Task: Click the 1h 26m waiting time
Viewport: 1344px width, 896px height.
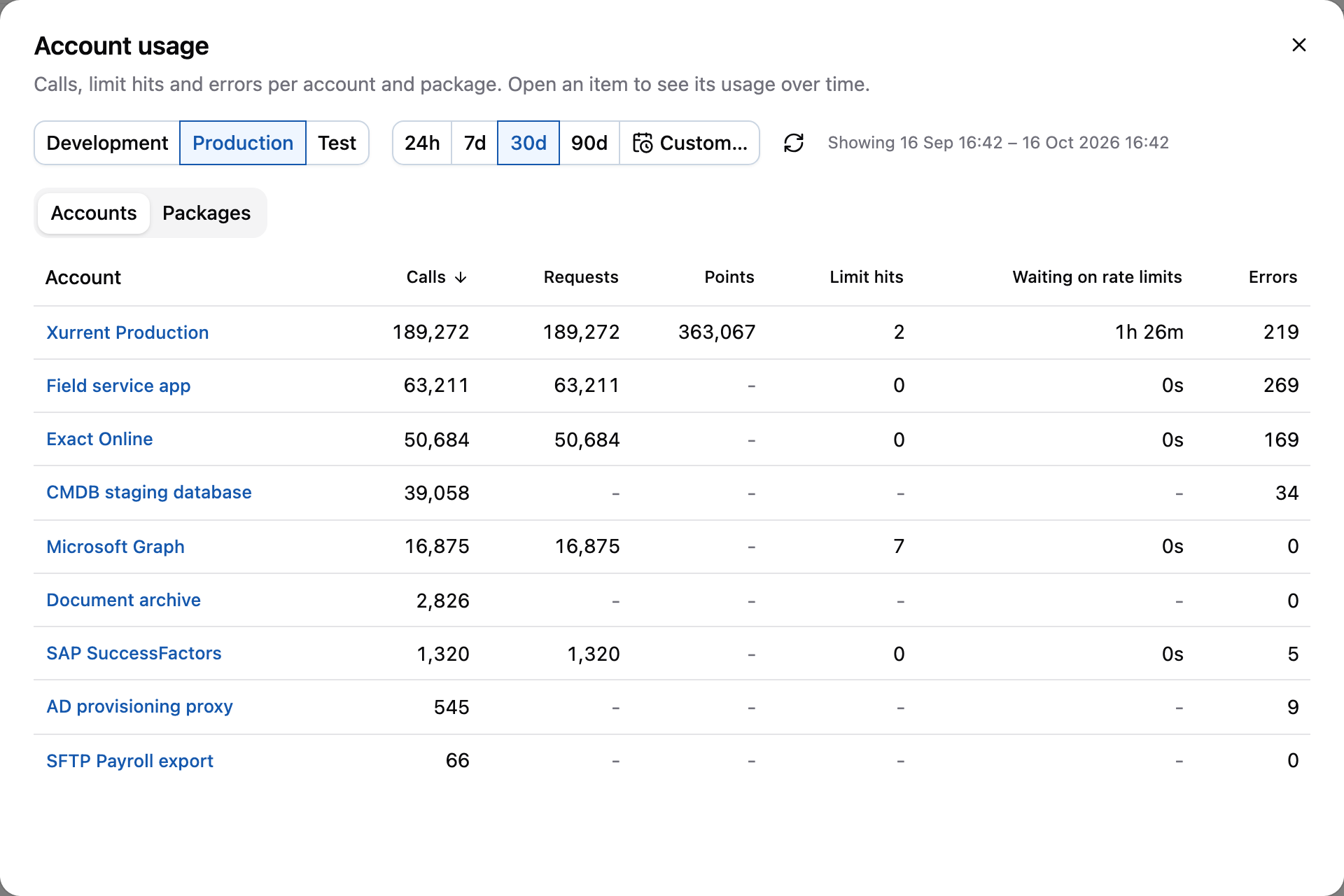Action: point(1149,332)
